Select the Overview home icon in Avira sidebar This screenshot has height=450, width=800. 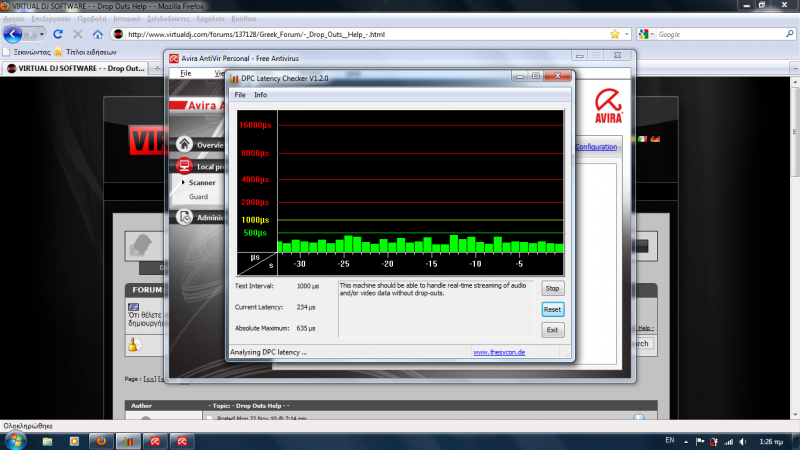click(184, 144)
